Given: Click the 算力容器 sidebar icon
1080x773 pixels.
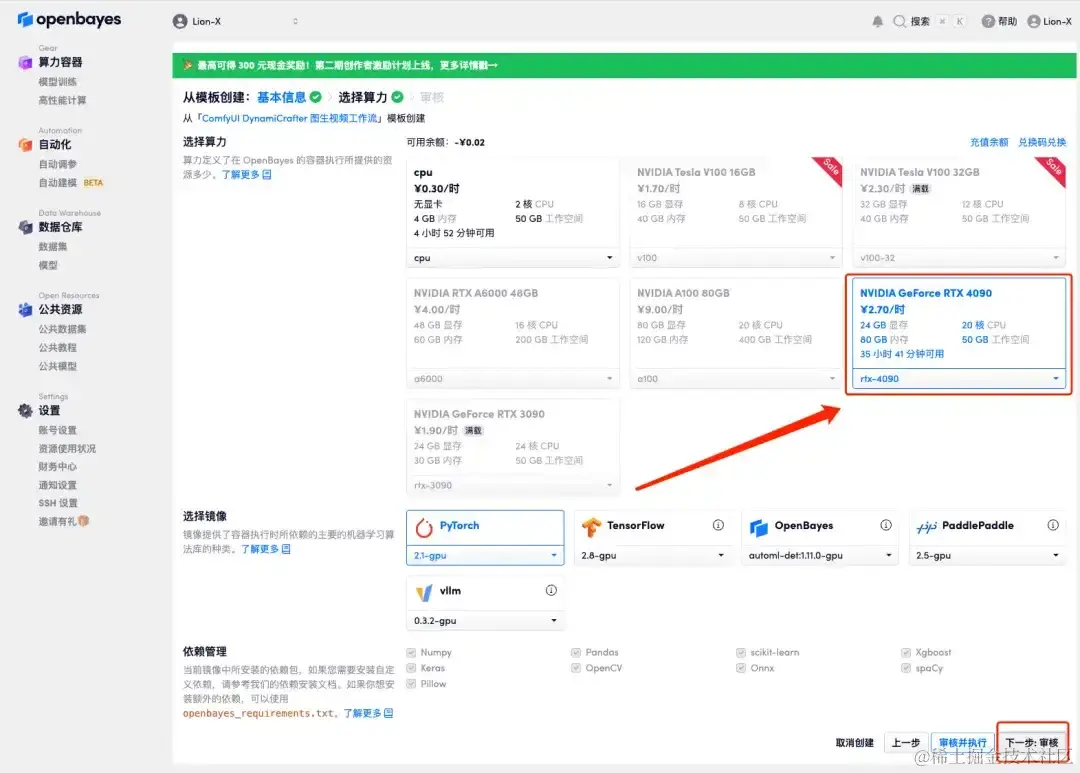Looking at the screenshot, I should point(25,63).
